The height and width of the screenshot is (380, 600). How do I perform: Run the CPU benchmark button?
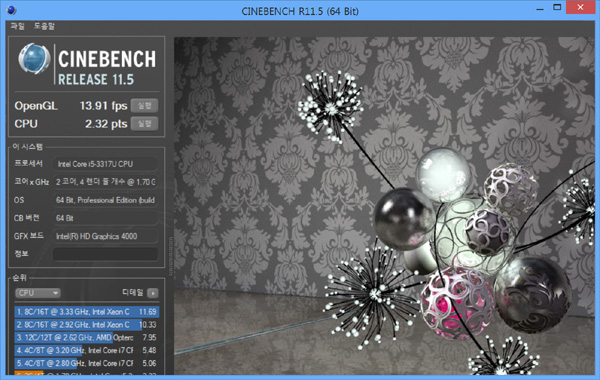[144, 124]
